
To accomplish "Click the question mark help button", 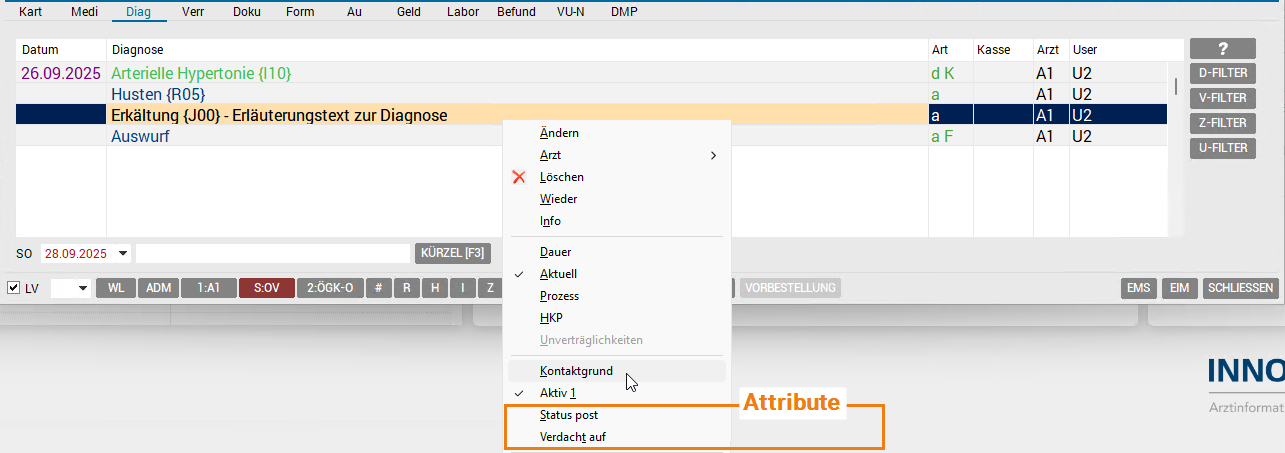I will click(x=1221, y=49).
